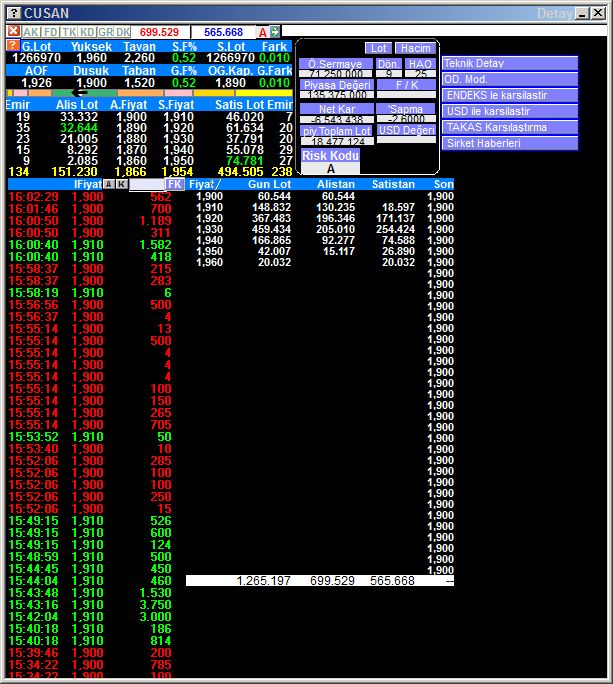Click the AOF value 1,926
The width and height of the screenshot is (613, 684).
pos(36,83)
